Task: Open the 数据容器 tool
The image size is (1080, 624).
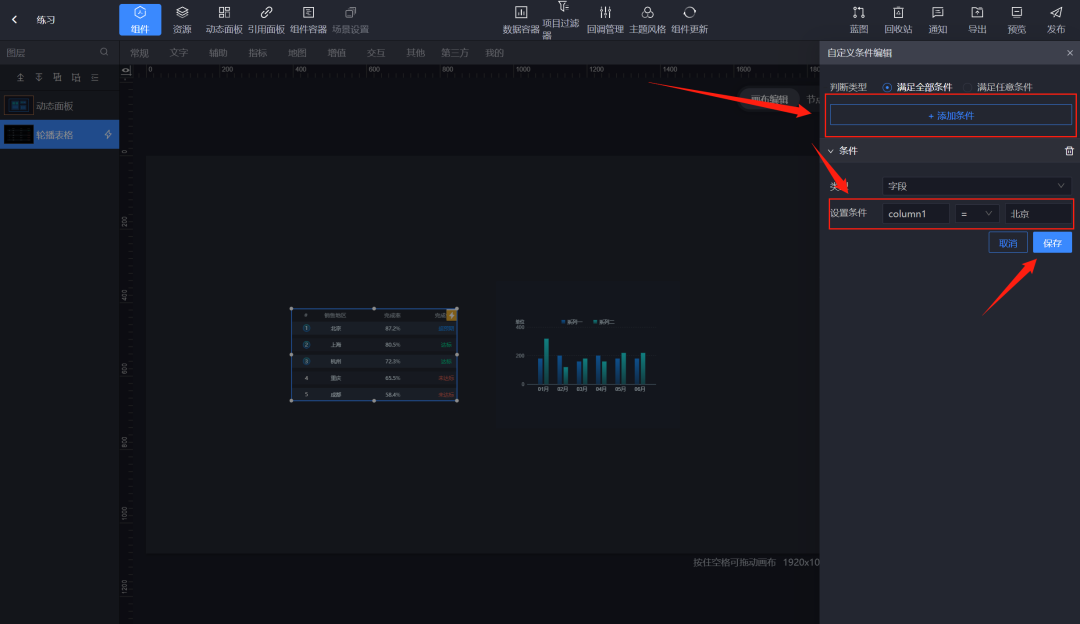Action: point(521,19)
